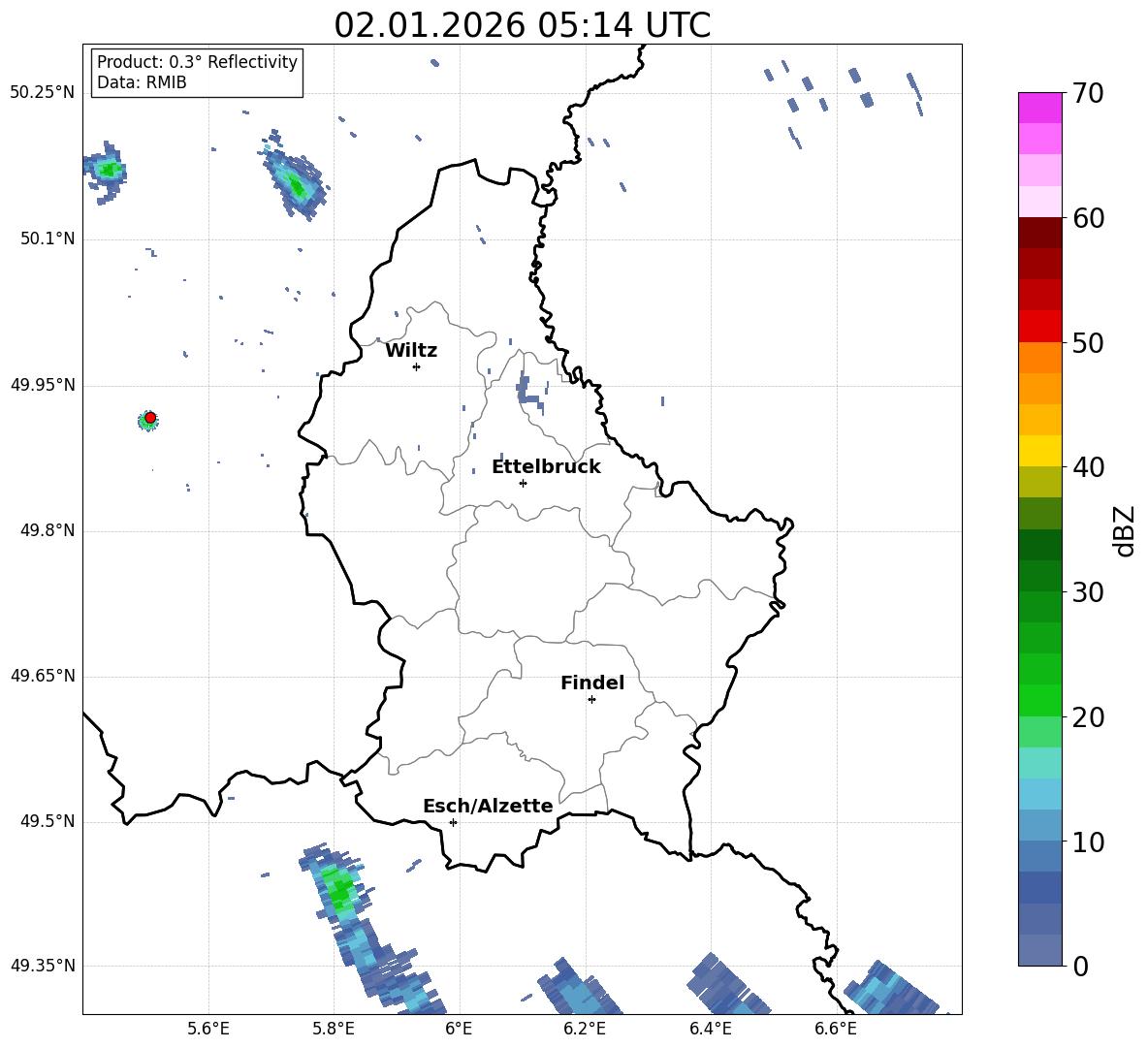Click the colorbar tick value 70
Screen dimensions: 1148x1048
point(1088,93)
